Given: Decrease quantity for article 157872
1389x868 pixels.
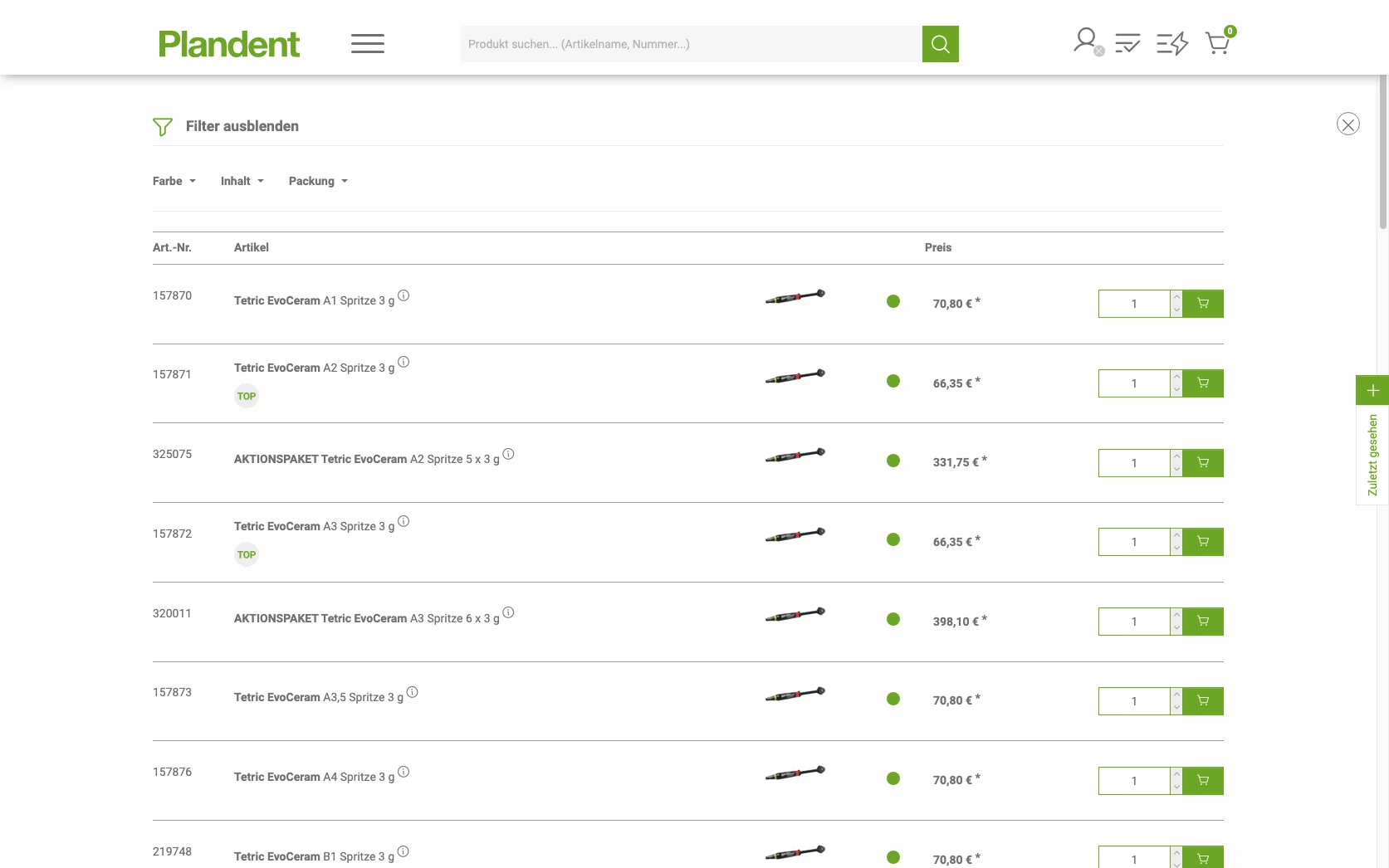Looking at the screenshot, I should pos(1176,549).
